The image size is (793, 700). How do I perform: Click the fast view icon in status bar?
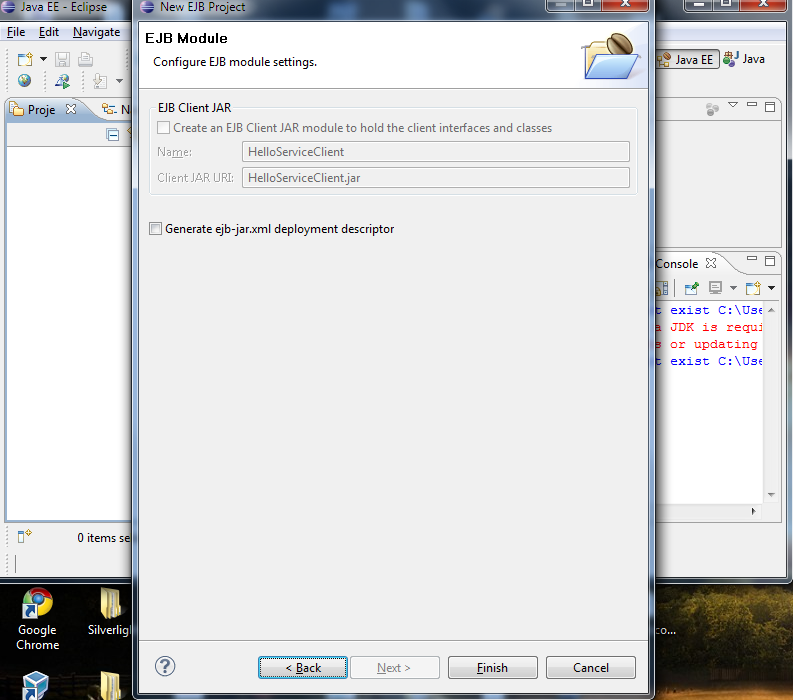24,536
